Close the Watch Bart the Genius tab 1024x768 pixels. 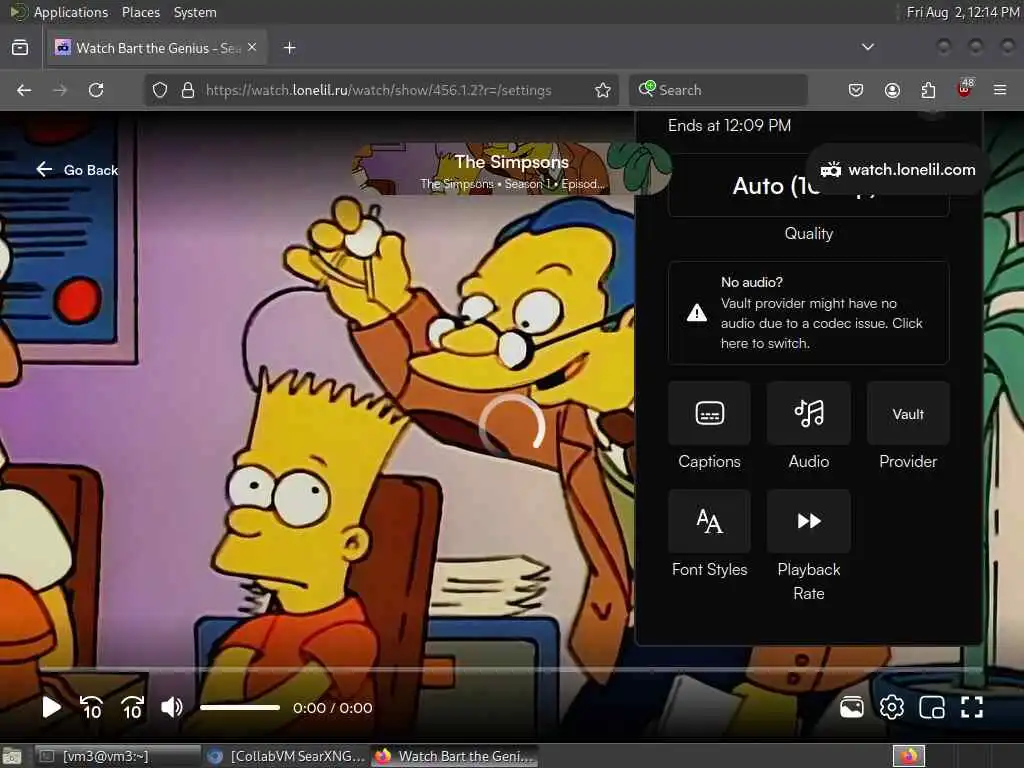tap(252, 47)
